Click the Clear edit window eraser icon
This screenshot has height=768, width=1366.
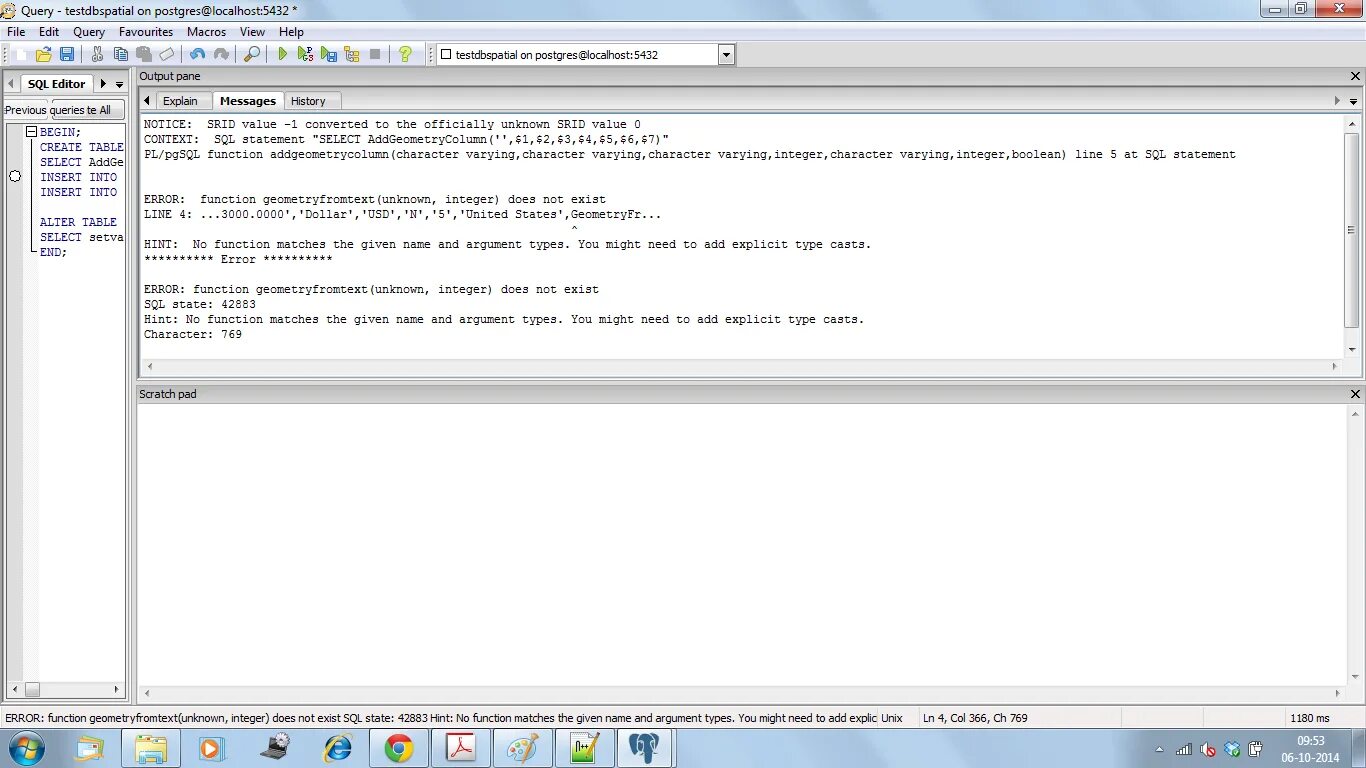[167, 54]
